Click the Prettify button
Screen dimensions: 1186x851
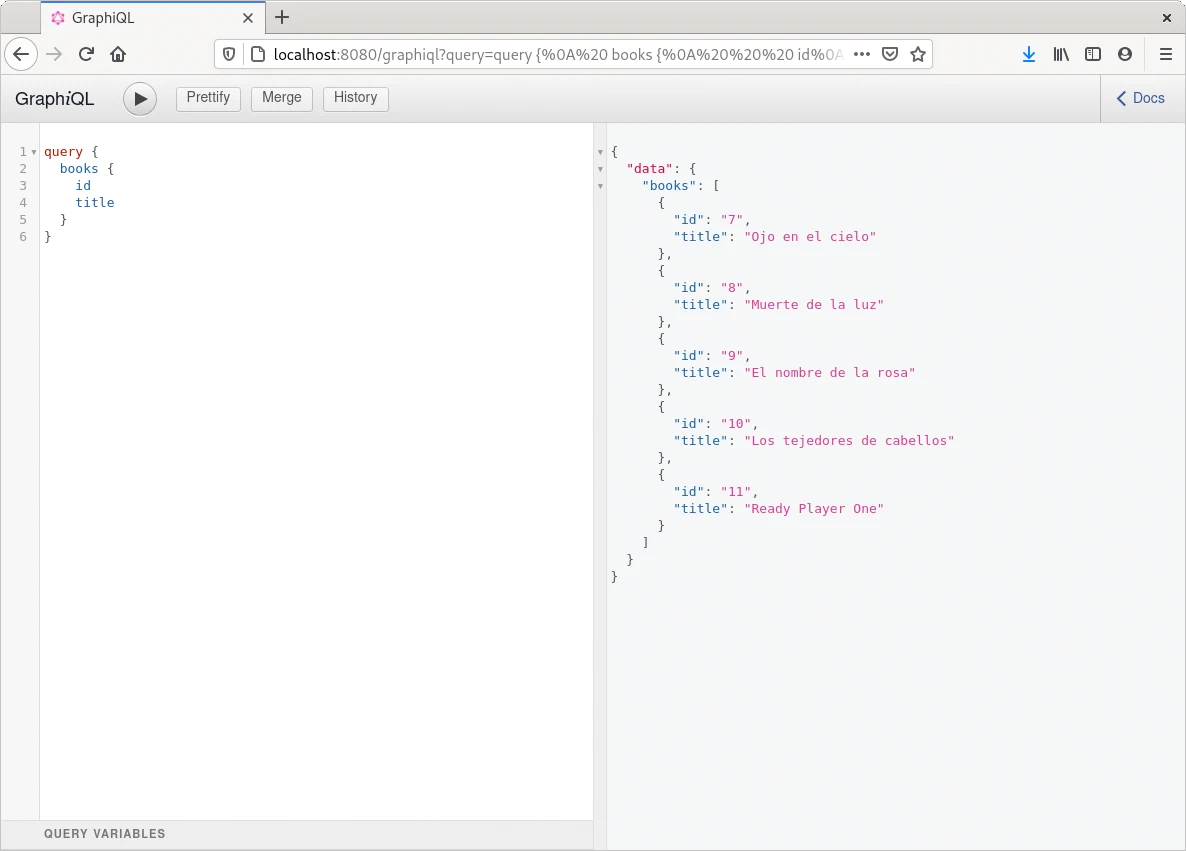pyautogui.click(x=208, y=98)
